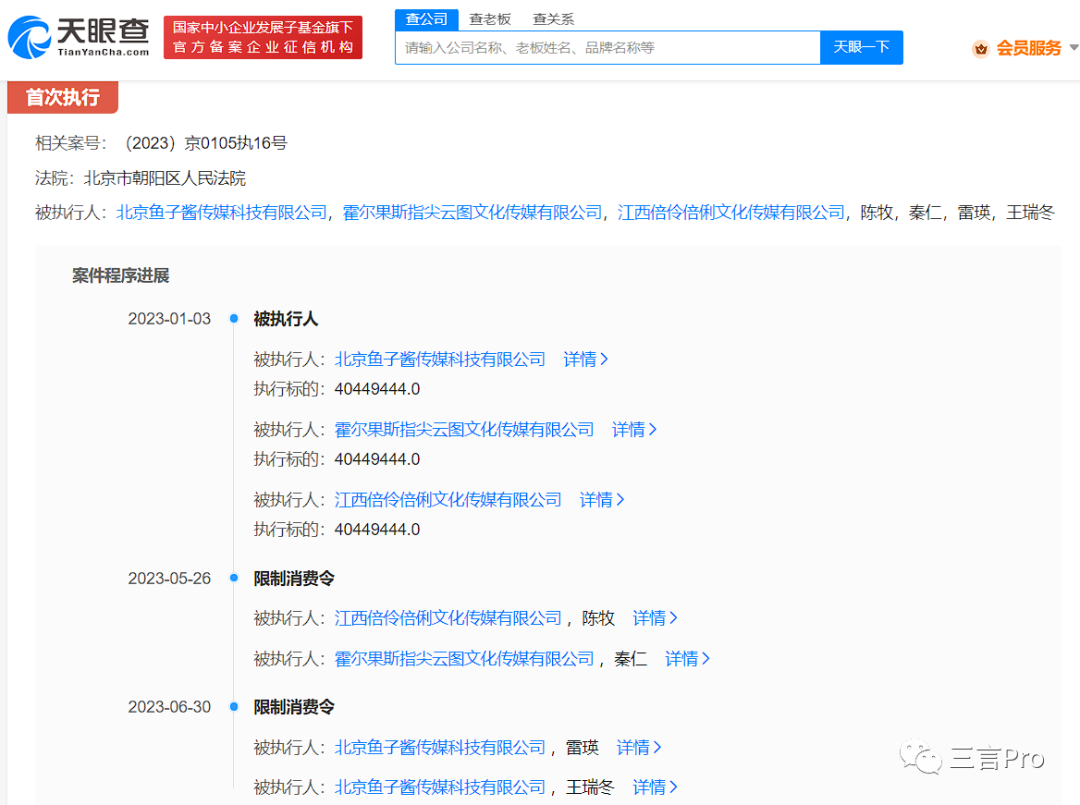Click the name 王瑞冬 in the top 被执行人 list
Viewport: 1080px width, 805px height.
(x=1030, y=213)
